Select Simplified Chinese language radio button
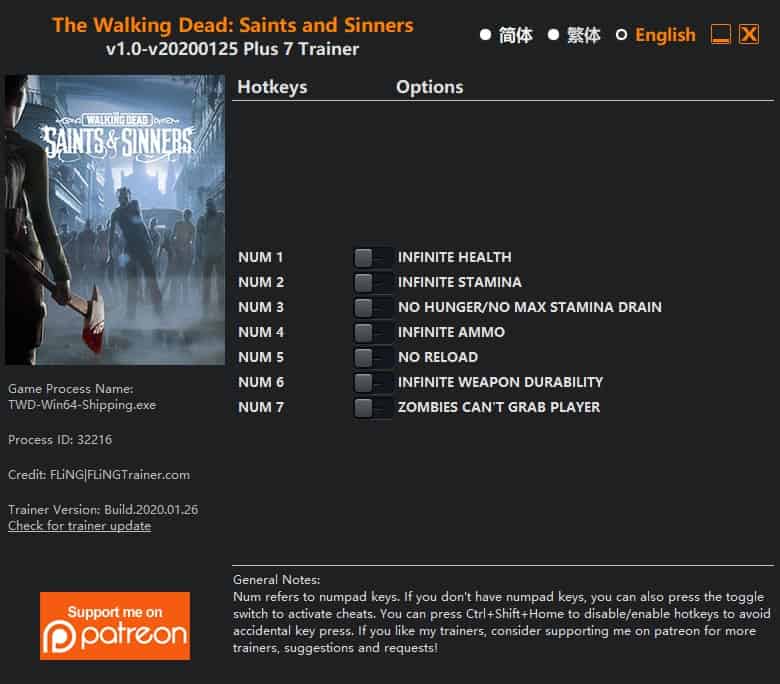The image size is (780, 684). (486, 35)
